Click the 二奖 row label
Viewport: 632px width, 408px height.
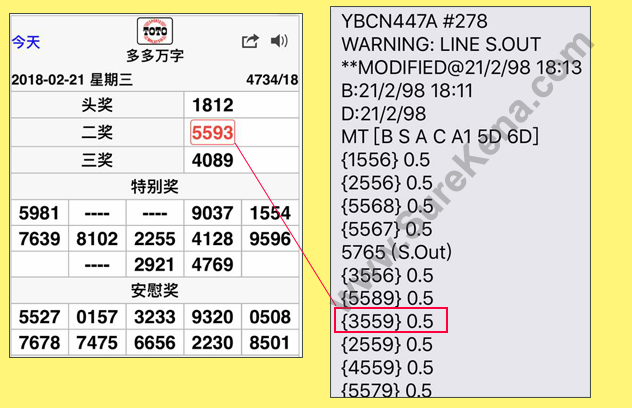[97, 133]
